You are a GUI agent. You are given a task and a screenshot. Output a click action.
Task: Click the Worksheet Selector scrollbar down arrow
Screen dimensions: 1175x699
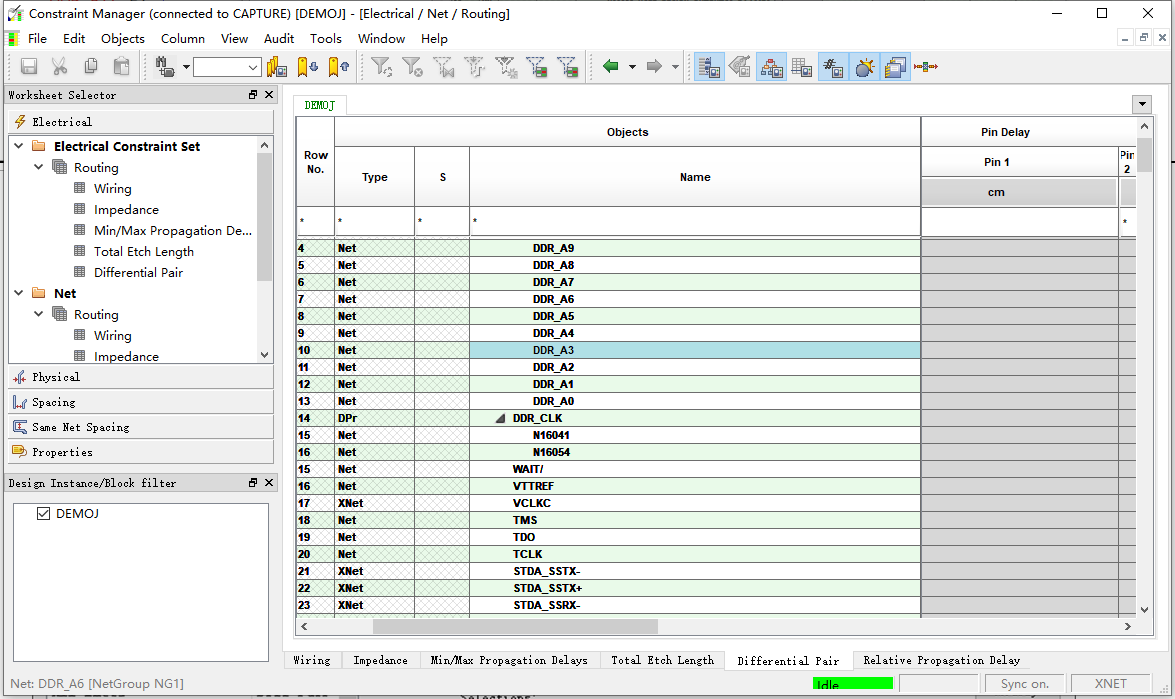(265, 355)
